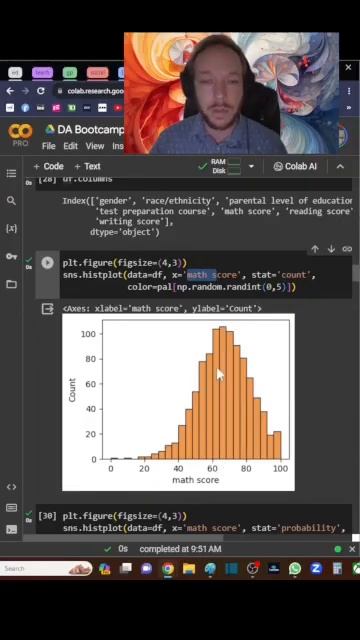Screen dimensions: 360x640
Task: Open OBS Studio from the taskbar
Action: click(253, 569)
